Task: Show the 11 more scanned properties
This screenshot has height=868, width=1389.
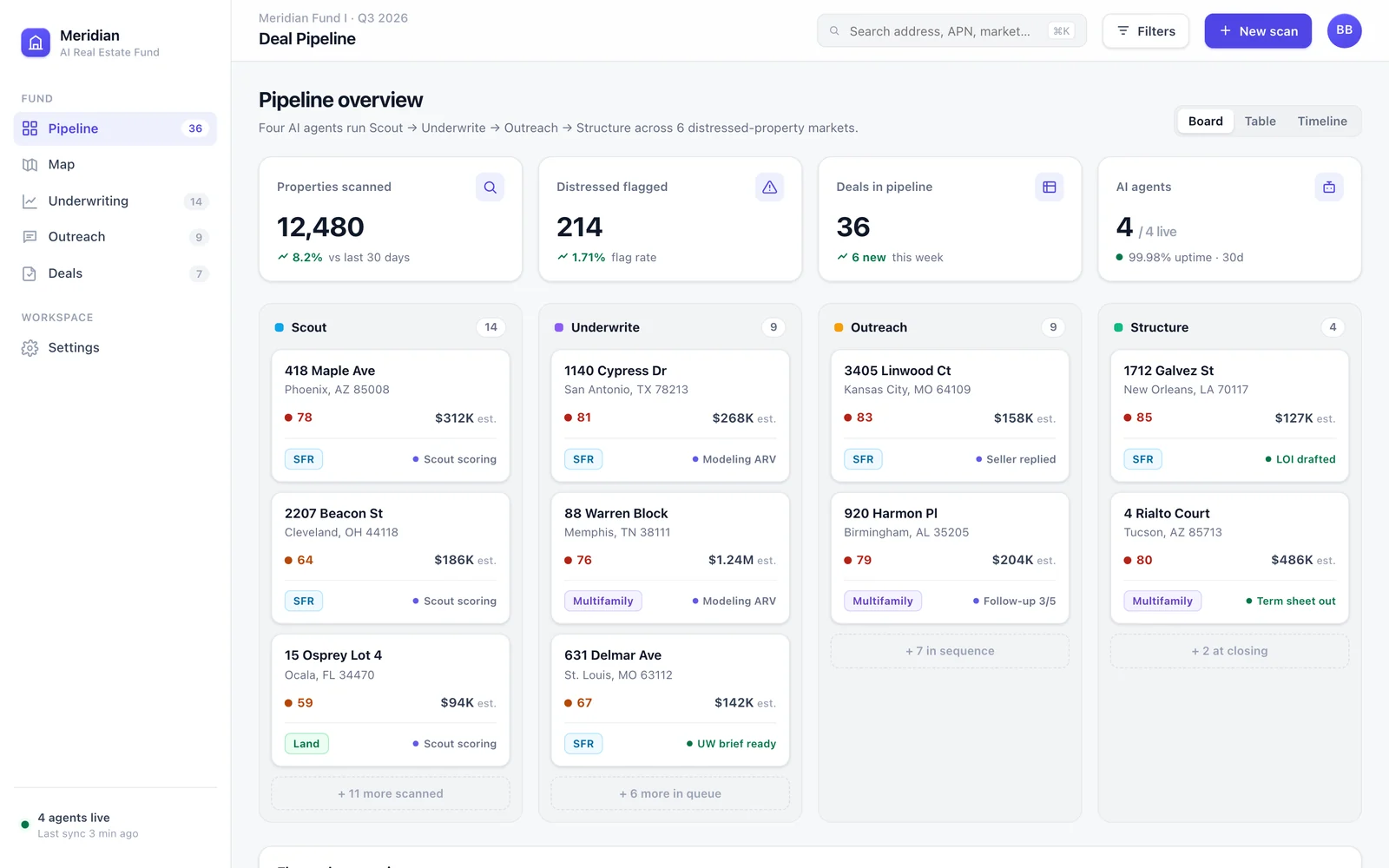Action: (391, 793)
